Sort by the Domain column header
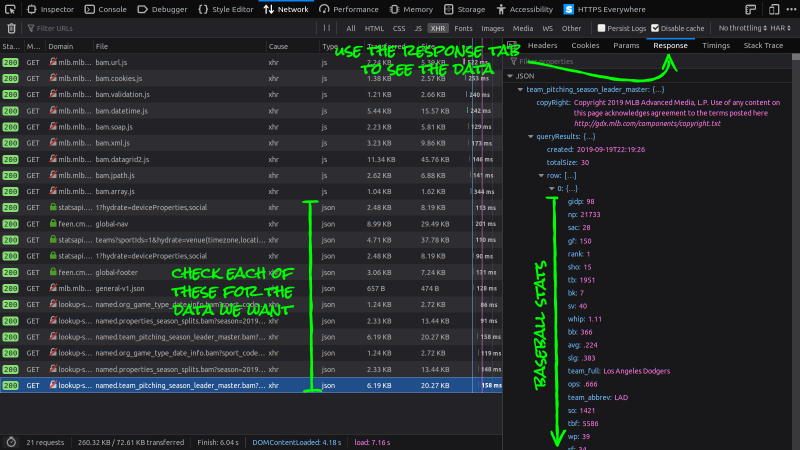 point(68,46)
